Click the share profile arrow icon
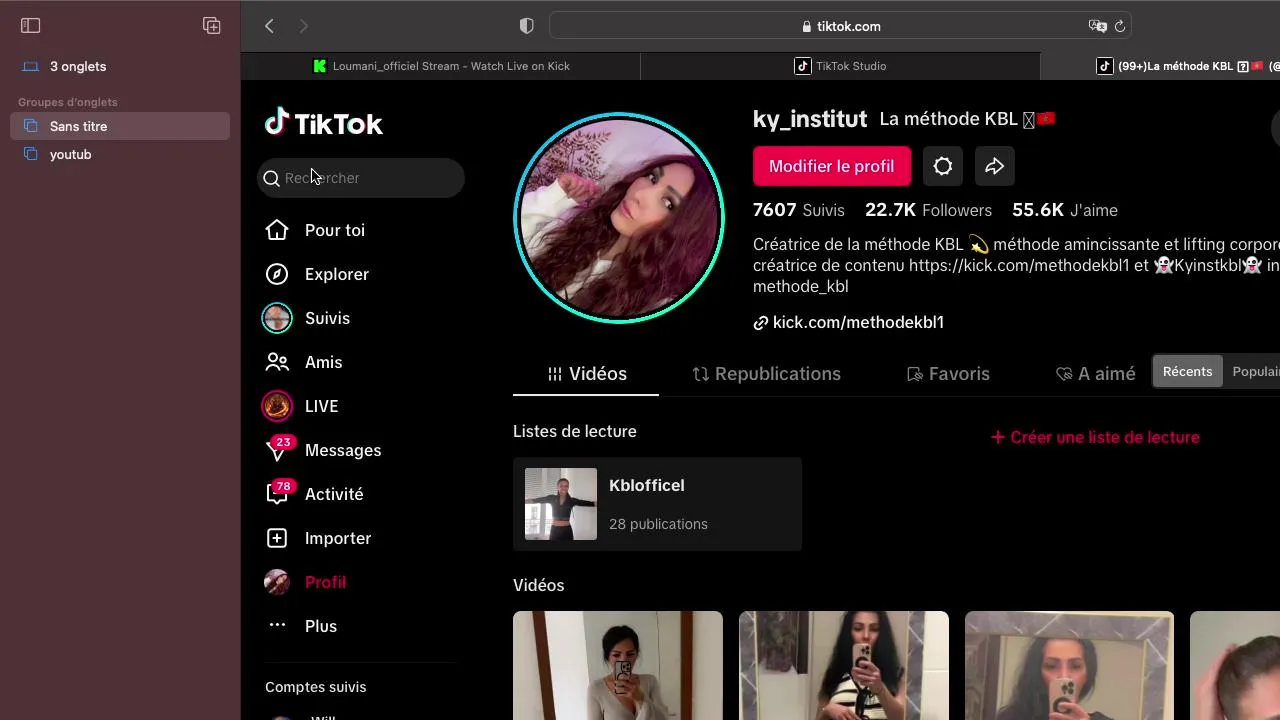The height and width of the screenshot is (720, 1280). (994, 166)
